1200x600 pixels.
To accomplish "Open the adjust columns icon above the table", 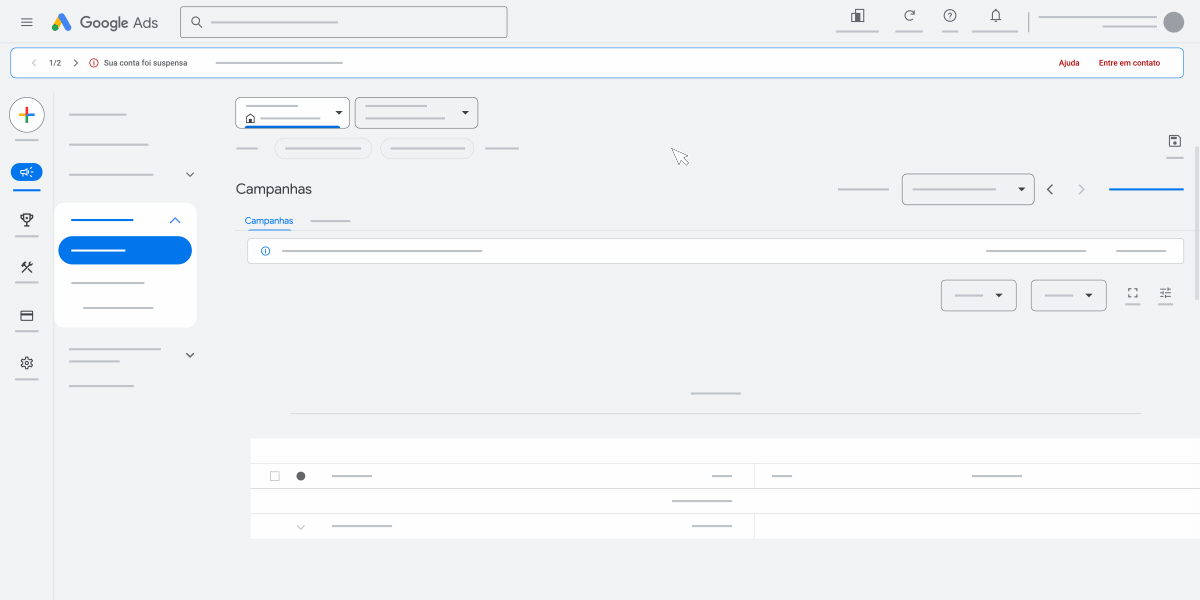I will (x=1164, y=294).
